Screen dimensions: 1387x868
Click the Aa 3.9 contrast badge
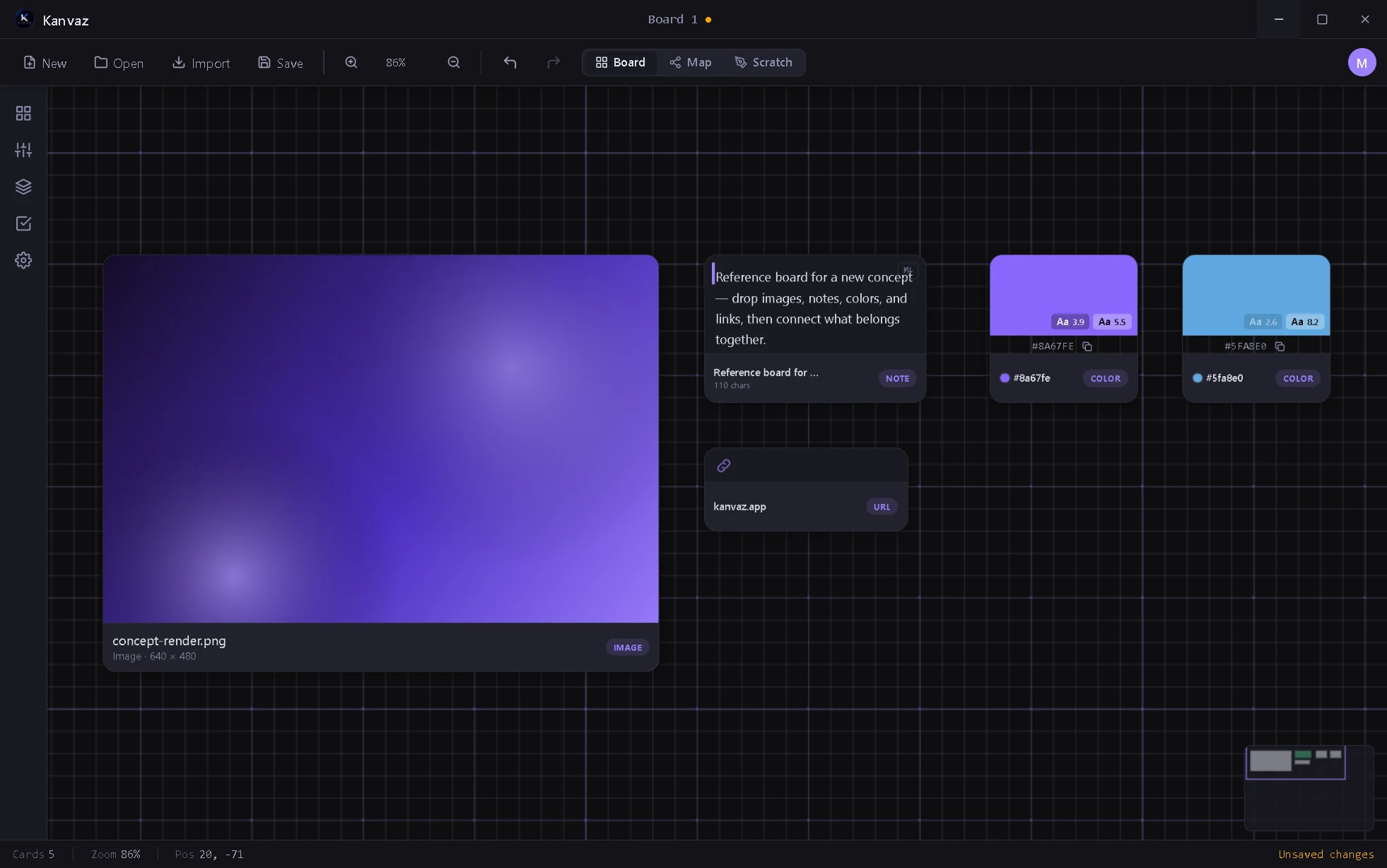(1070, 322)
